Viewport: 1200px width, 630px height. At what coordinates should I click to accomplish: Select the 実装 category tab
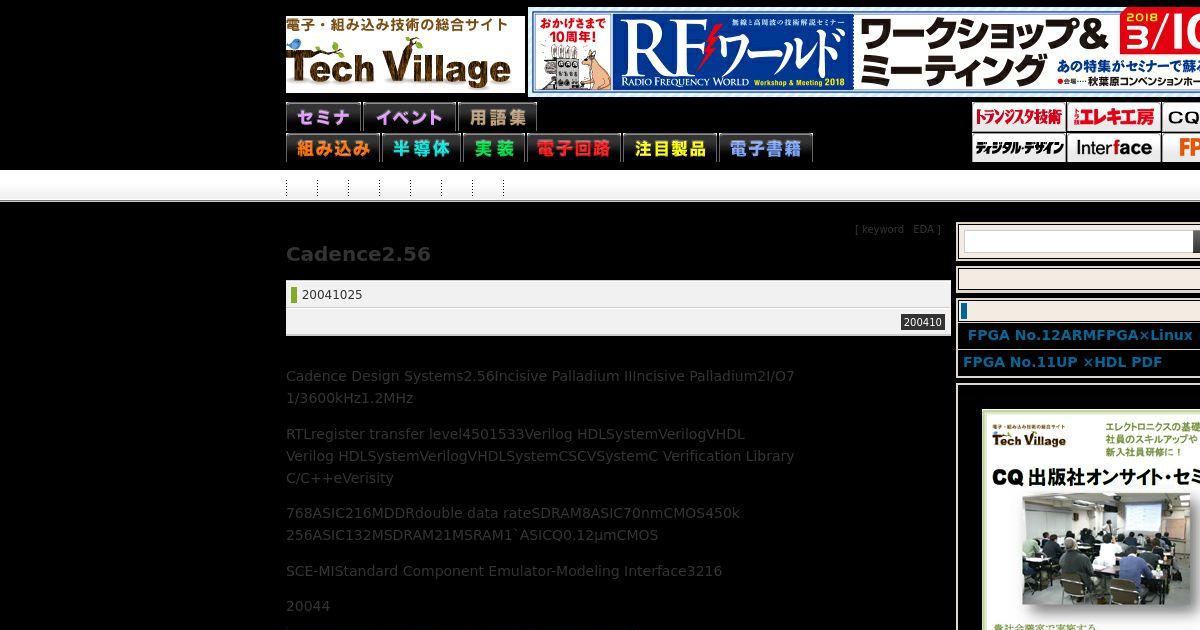pos(494,148)
